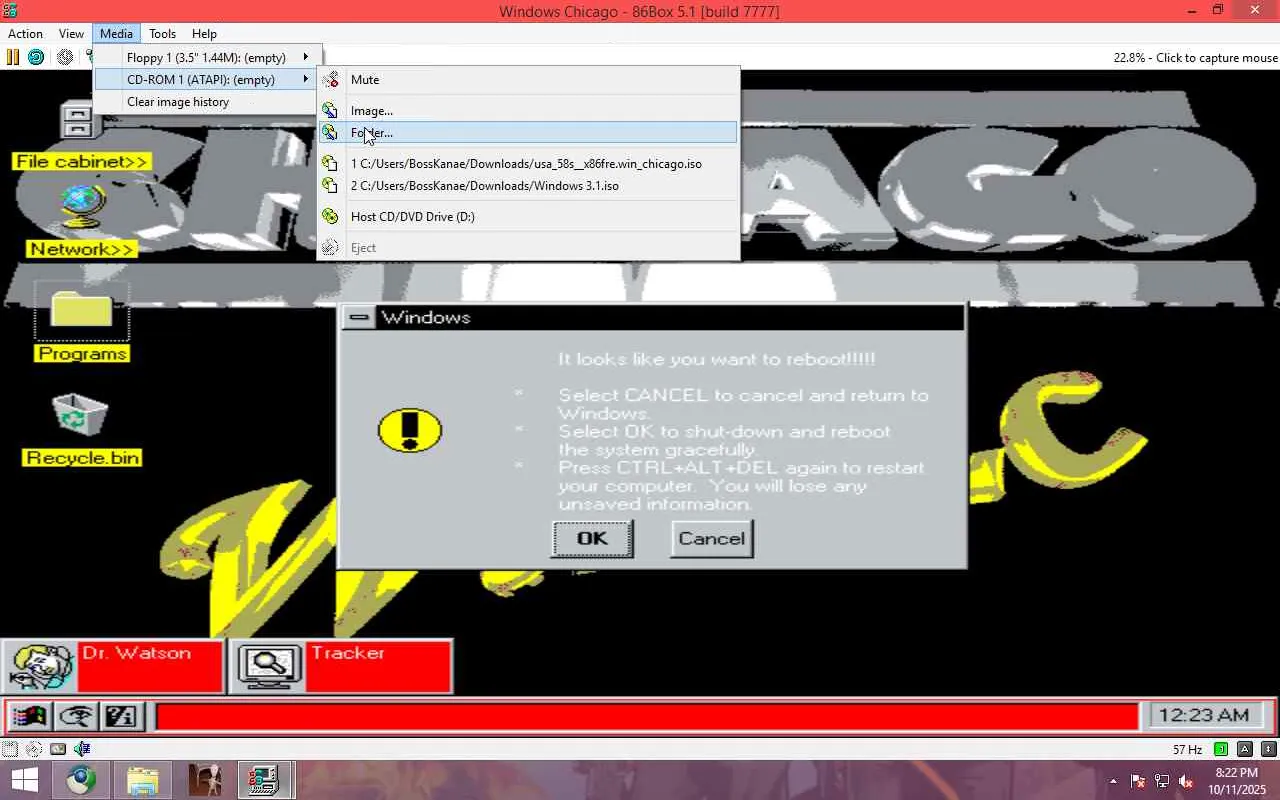Click the 86Box title bar app icon
The image size is (1280, 800).
pyautogui.click(x=11, y=11)
